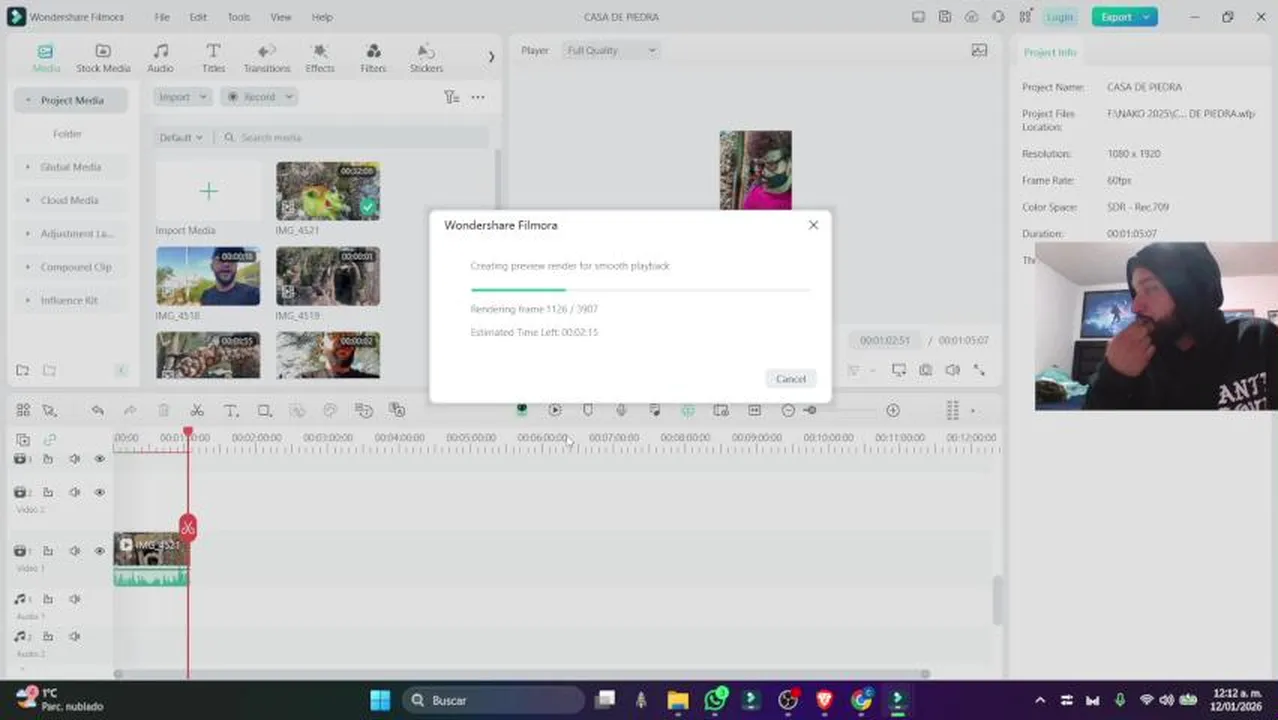
Task: Click the Render Preview icon above timeline
Action: pos(555,410)
